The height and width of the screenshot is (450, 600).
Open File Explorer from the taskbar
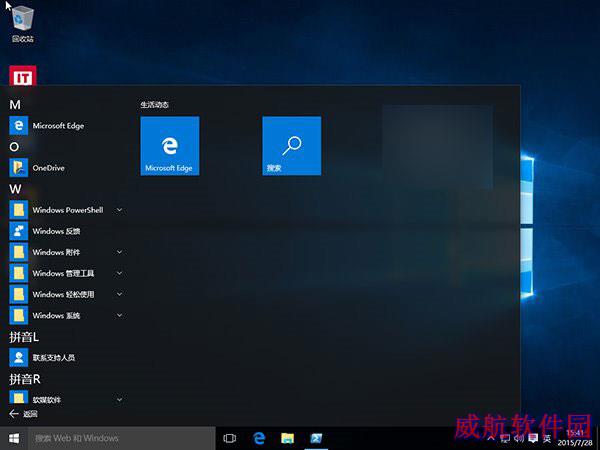coord(287,438)
